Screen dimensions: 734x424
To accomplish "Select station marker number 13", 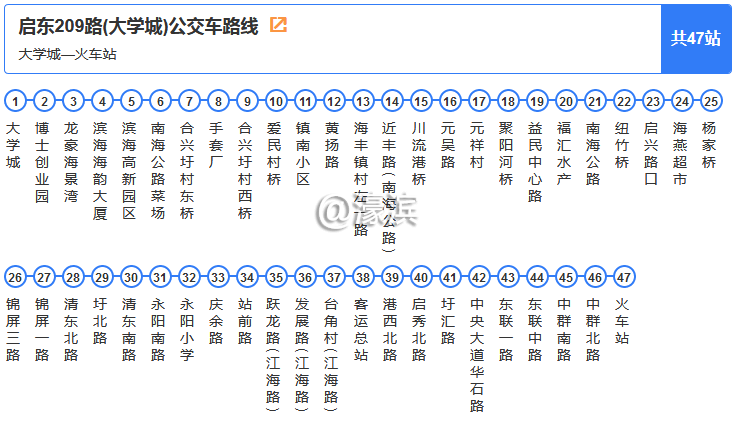I will tap(363, 101).
